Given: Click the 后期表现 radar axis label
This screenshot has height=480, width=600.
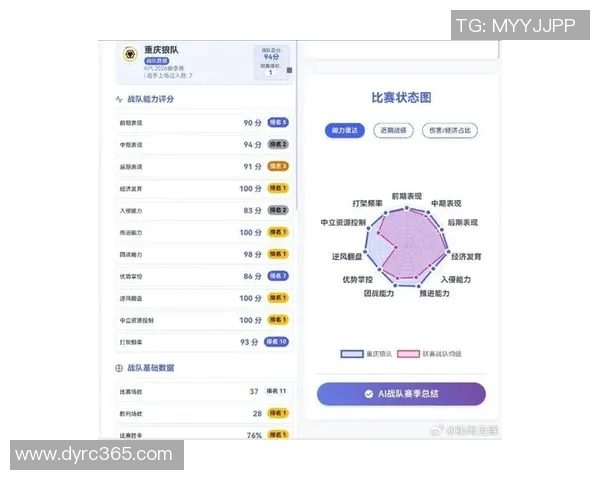Looking at the screenshot, I should tap(463, 222).
